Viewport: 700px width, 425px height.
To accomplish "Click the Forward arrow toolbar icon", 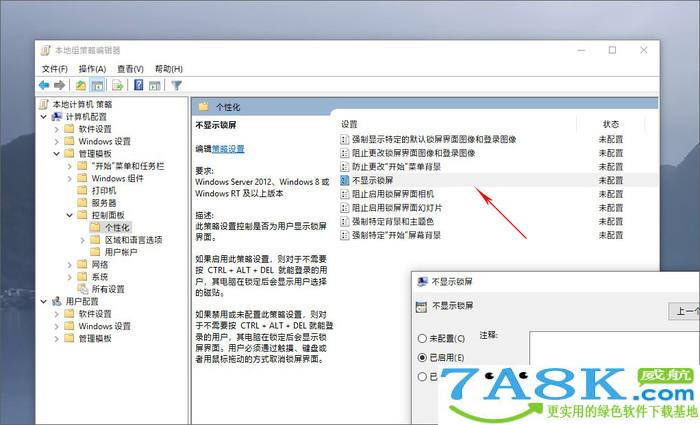I will (59, 85).
